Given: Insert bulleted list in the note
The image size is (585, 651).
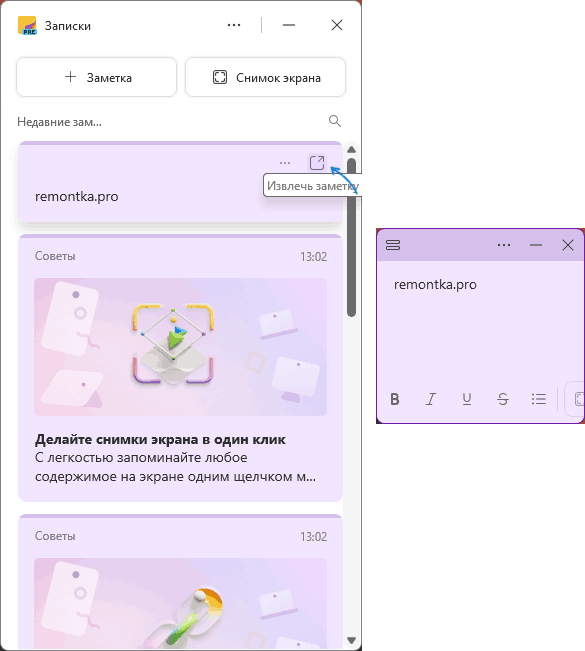Looking at the screenshot, I should pos(538,399).
